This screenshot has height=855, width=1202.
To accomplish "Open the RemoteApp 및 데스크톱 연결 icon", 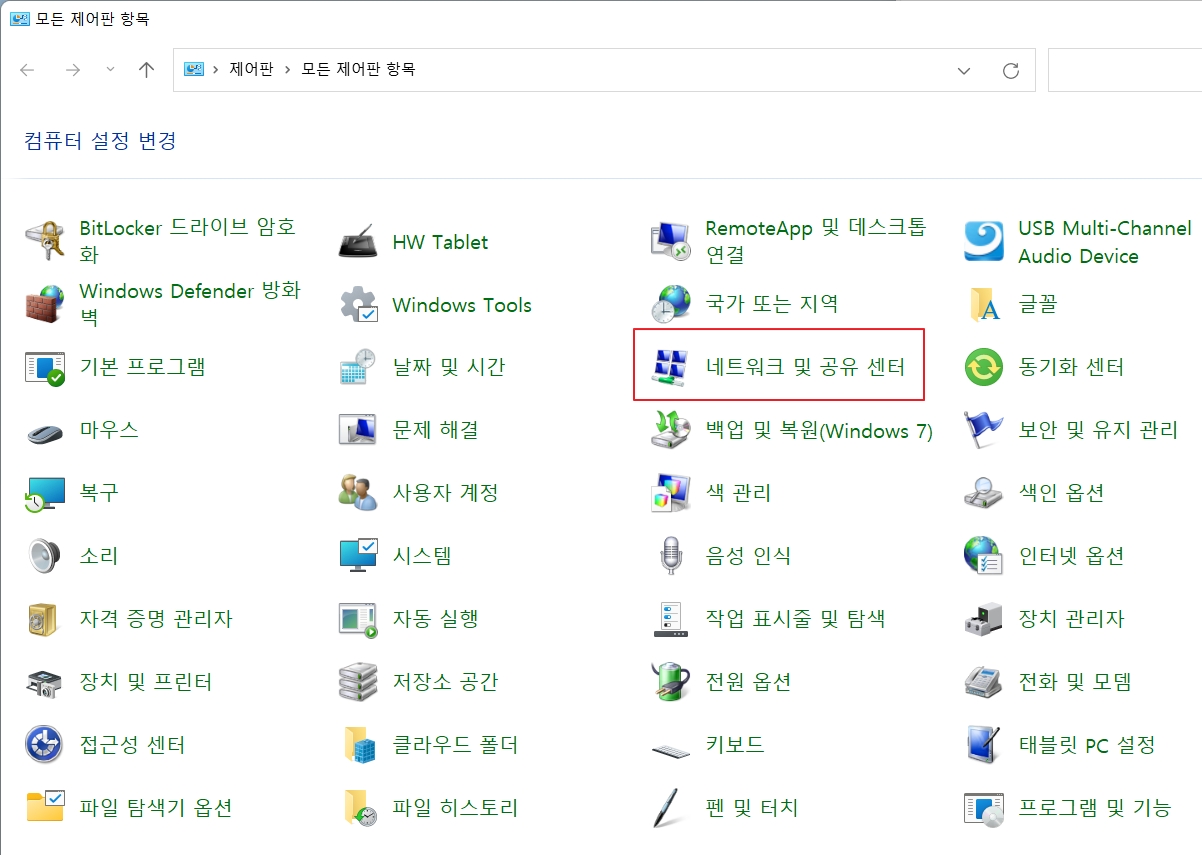I will (x=671, y=242).
